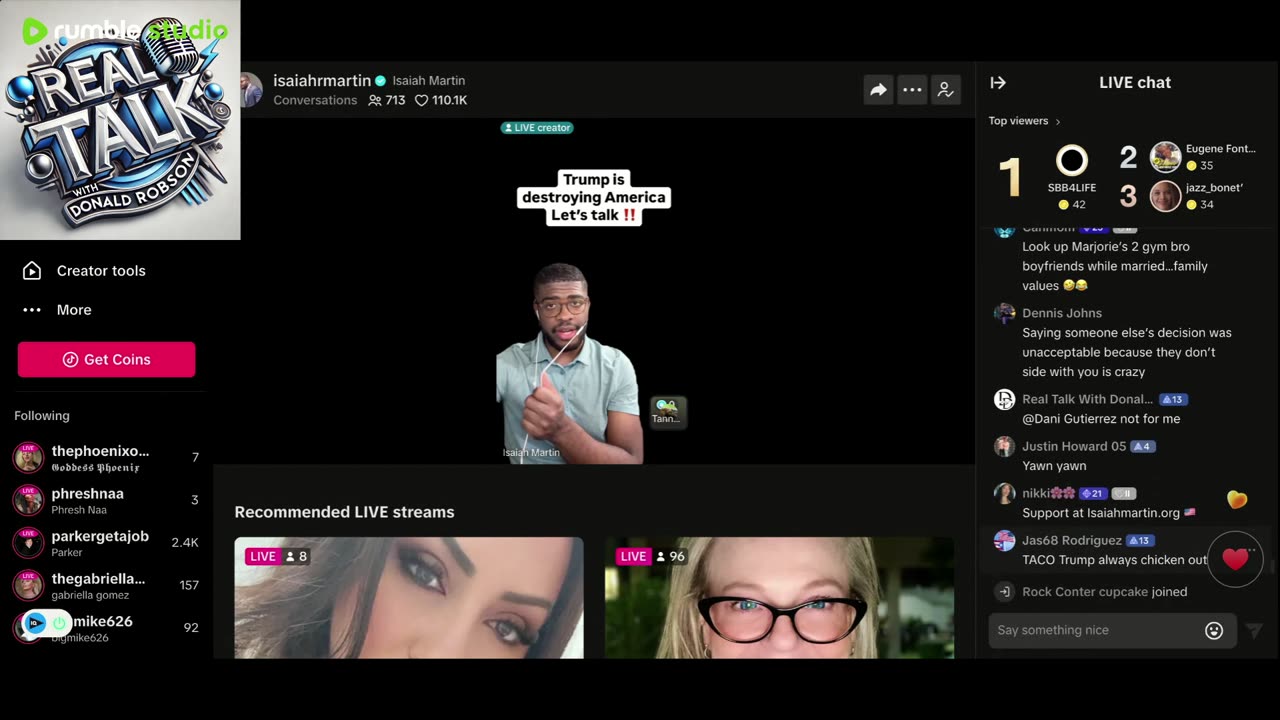Click Jas68 Rodriguez's level 13 badge
The width and height of the screenshot is (1280, 720).
click(1139, 540)
